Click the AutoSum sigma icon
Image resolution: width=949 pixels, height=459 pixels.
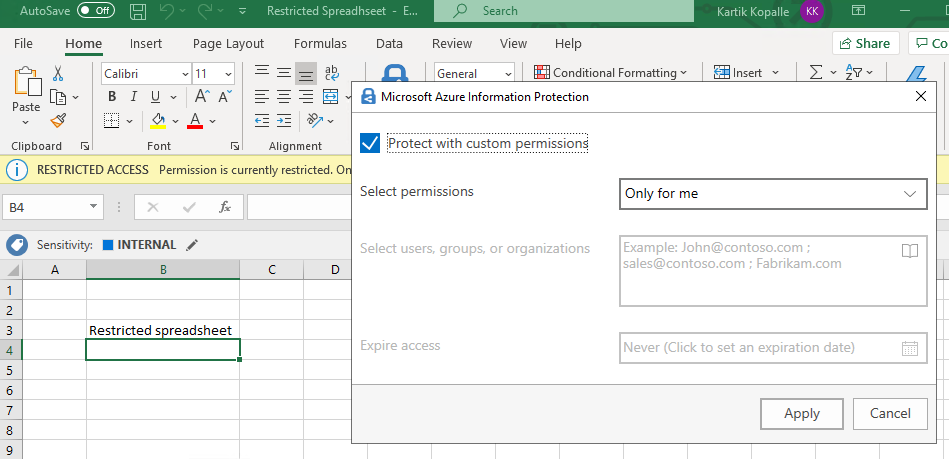tap(816, 73)
